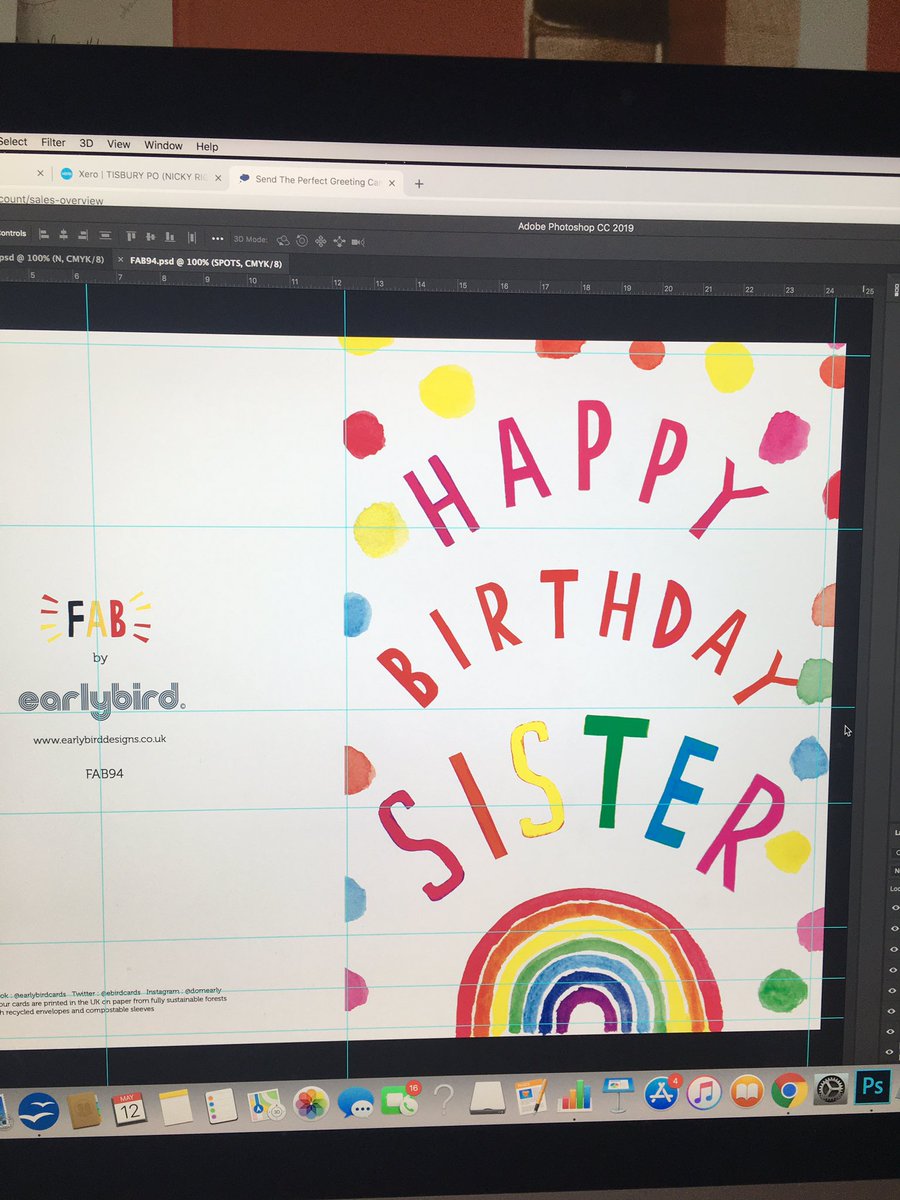Image resolution: width=900 pixels, height=1200 pixels.
Task: Close the FAB94.psd document tab
Action: click(x=121, y=260)
